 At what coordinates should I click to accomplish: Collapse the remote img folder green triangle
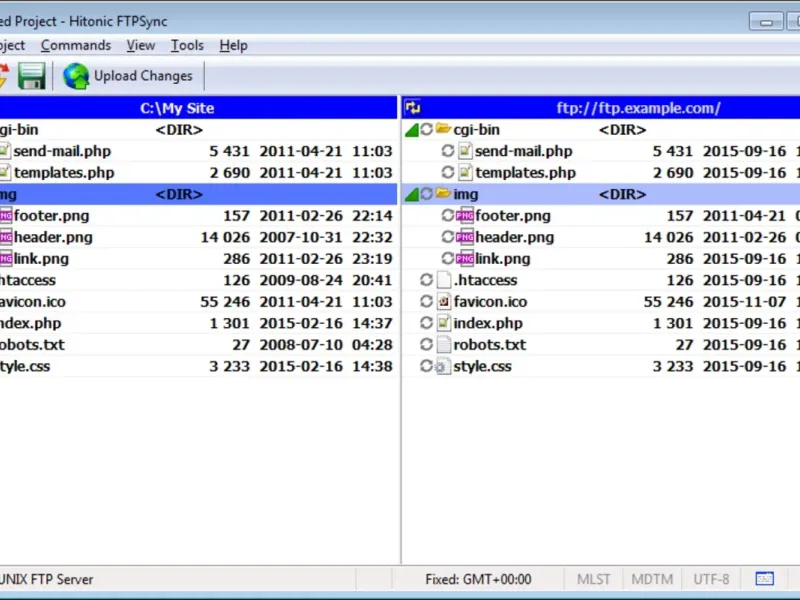[x=411, y=195]
